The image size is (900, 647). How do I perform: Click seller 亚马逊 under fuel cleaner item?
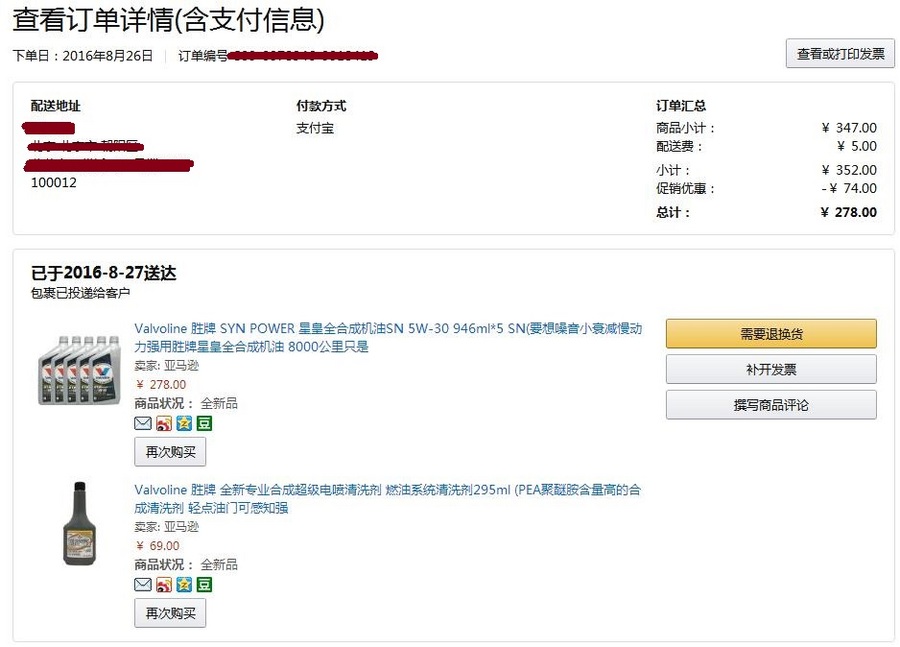tap(181, 527)
